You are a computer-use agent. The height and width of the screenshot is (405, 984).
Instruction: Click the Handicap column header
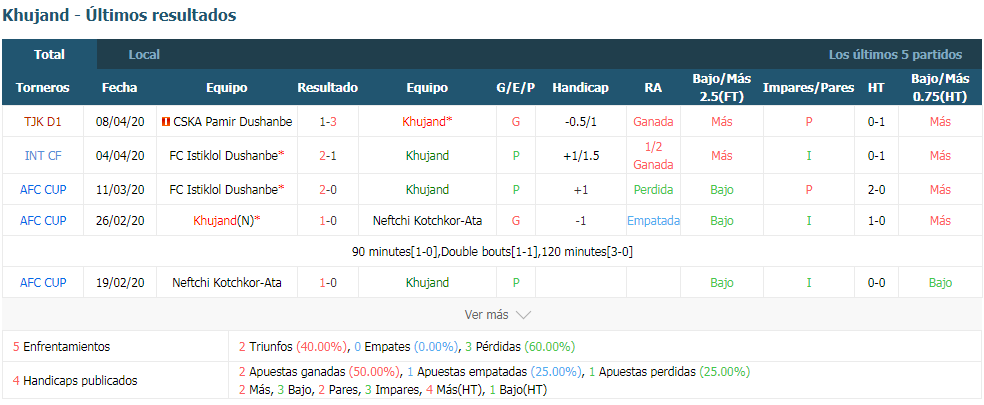(580, 88)
